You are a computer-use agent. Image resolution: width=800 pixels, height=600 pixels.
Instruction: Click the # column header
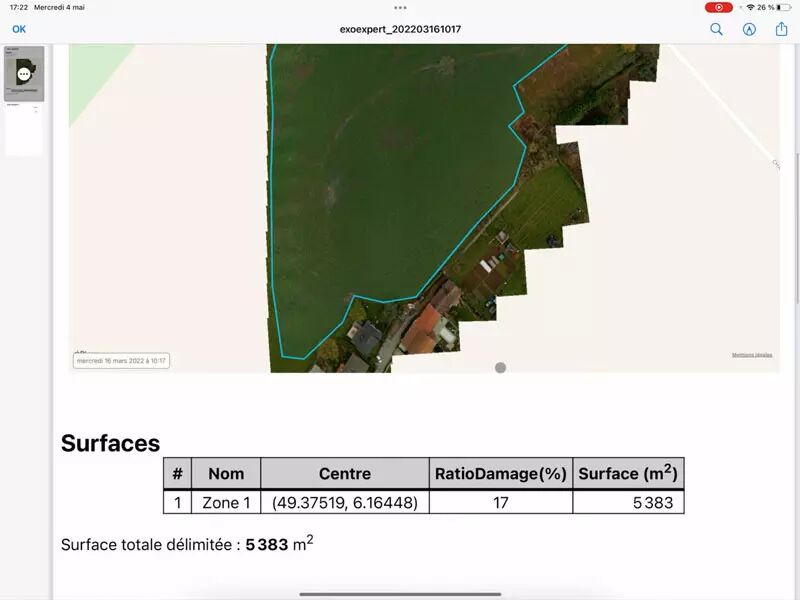[177, 473]
